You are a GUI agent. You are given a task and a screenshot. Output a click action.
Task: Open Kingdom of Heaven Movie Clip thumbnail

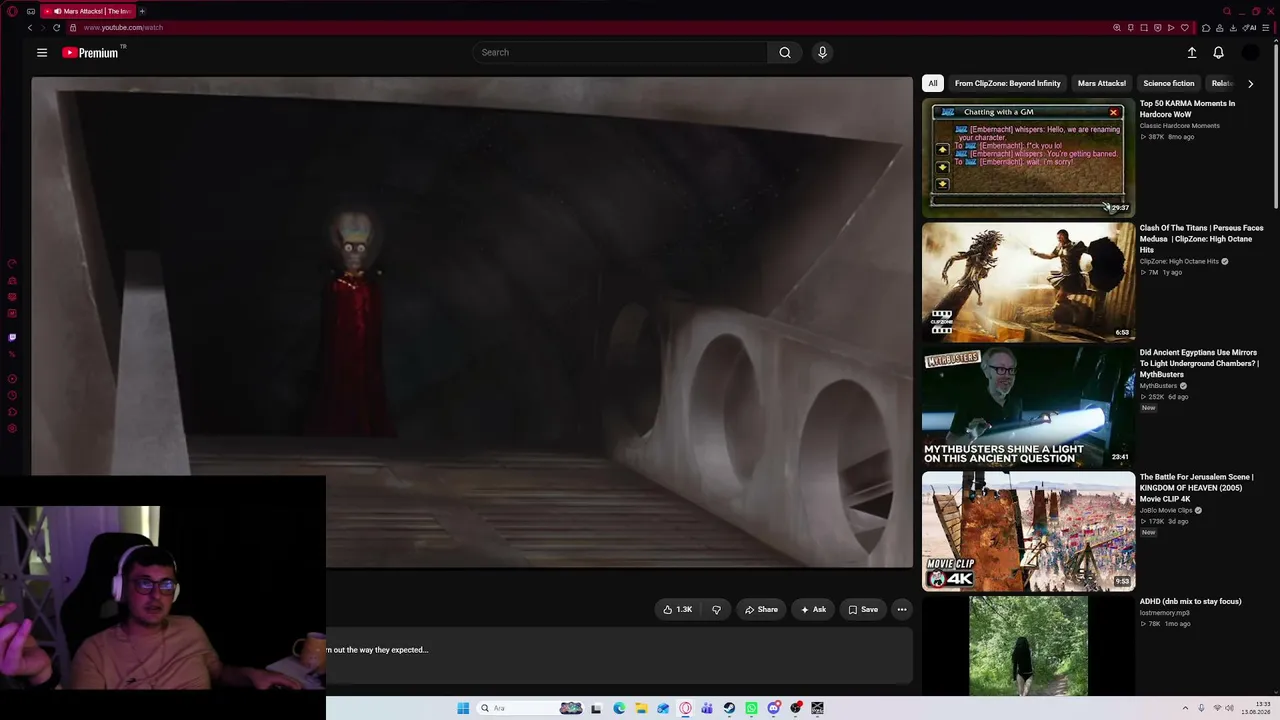tap(1028, 531)
